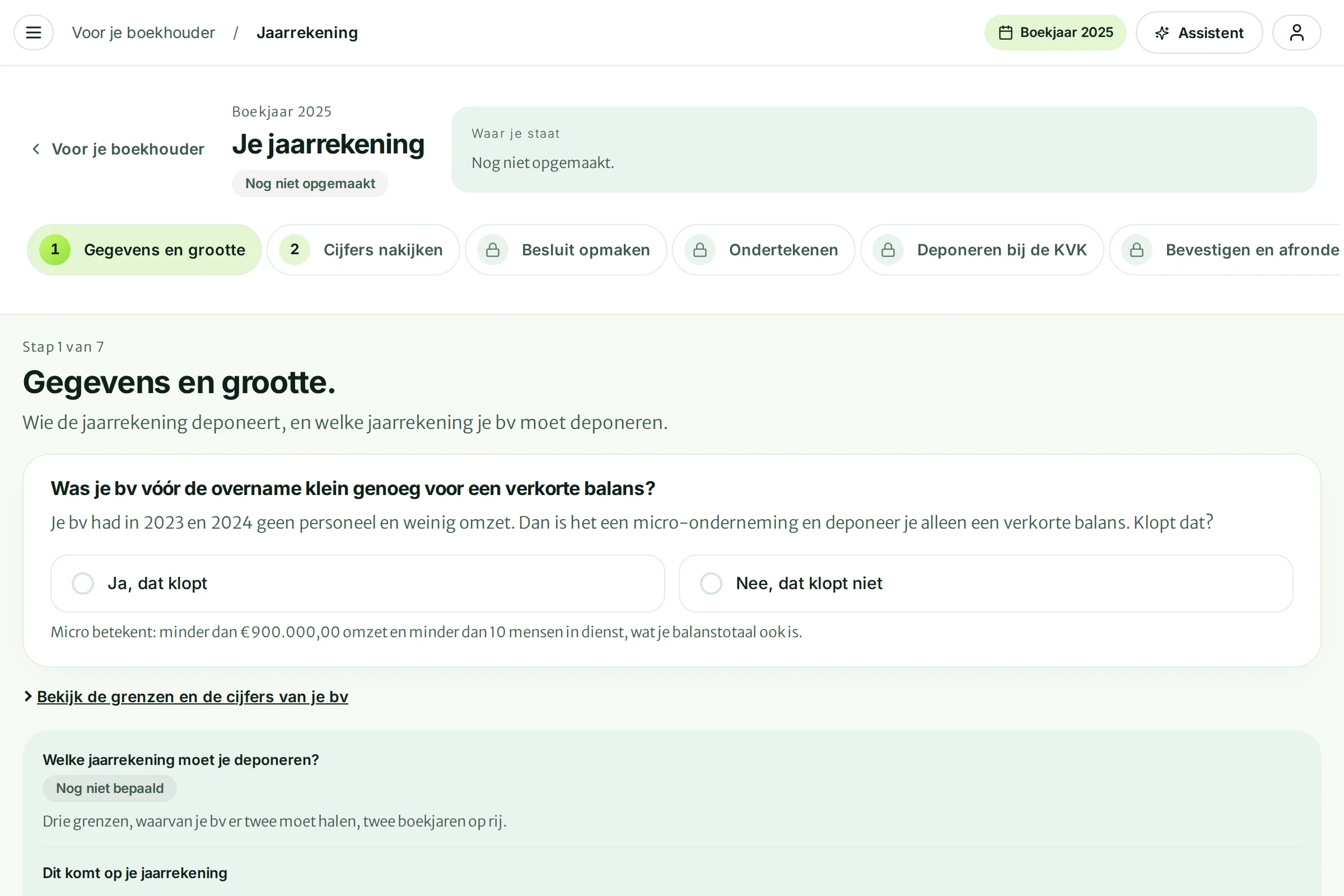The image size is (1344, 896).
Task: Click the 'Nog niet opgemaakt' status badge
Action: 310,184
